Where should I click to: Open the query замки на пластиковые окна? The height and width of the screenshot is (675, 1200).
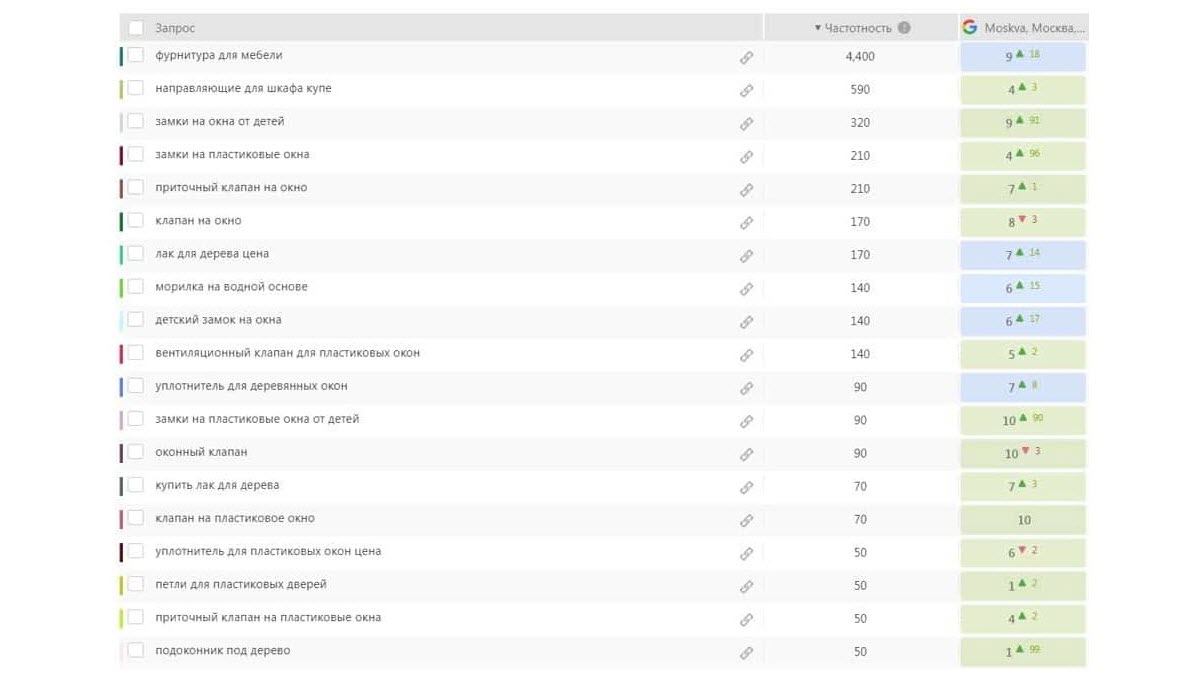click(232, 155)
